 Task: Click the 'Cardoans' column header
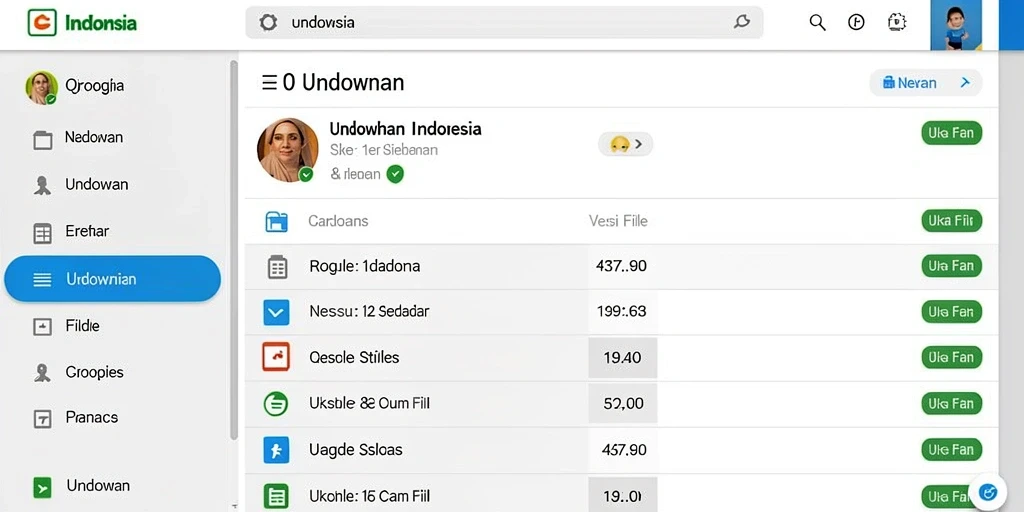[x=338, y=221]
